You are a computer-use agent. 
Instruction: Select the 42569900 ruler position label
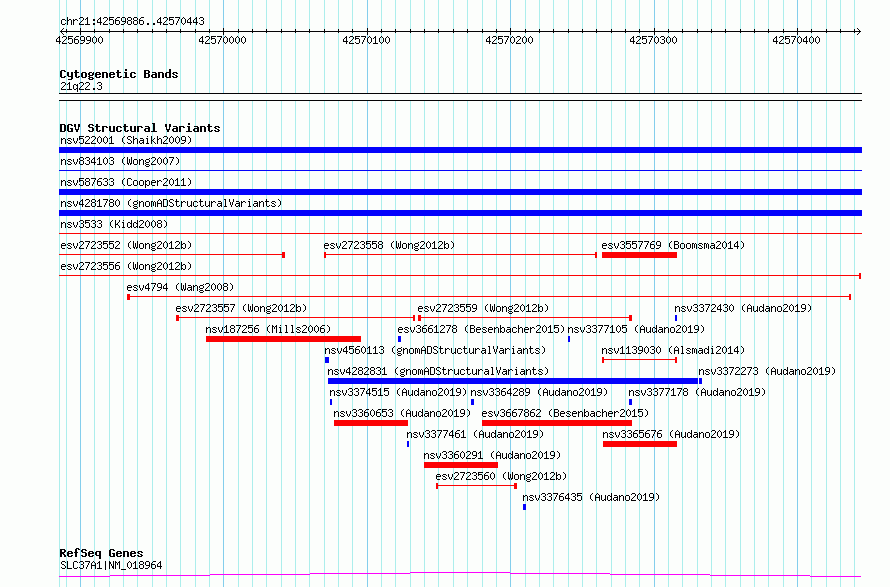pyautogui.click(x=79, y=40)
